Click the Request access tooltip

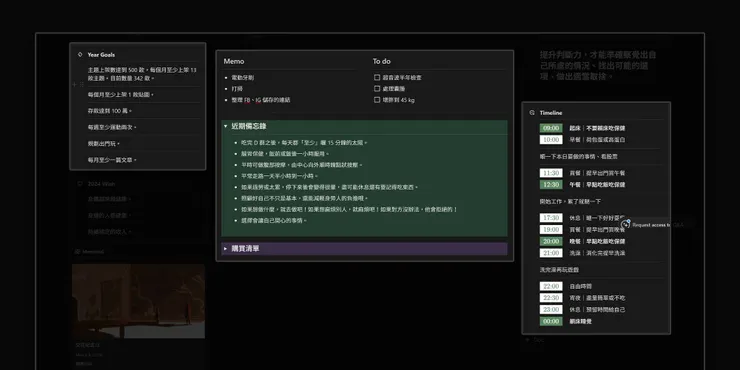(x=657, y=225)
